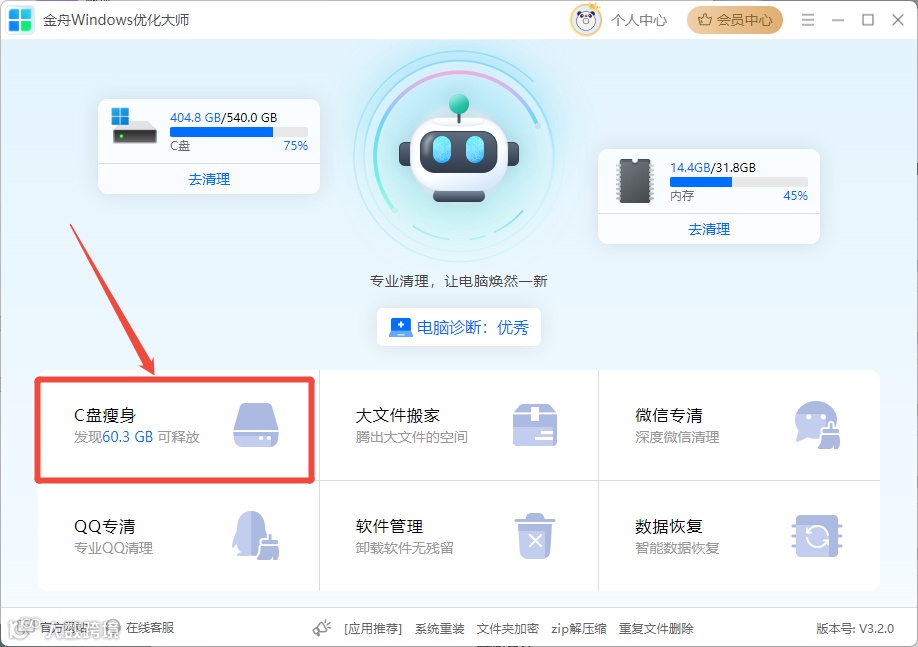Click the computer diagnosis laptop icon

(400, 327)
